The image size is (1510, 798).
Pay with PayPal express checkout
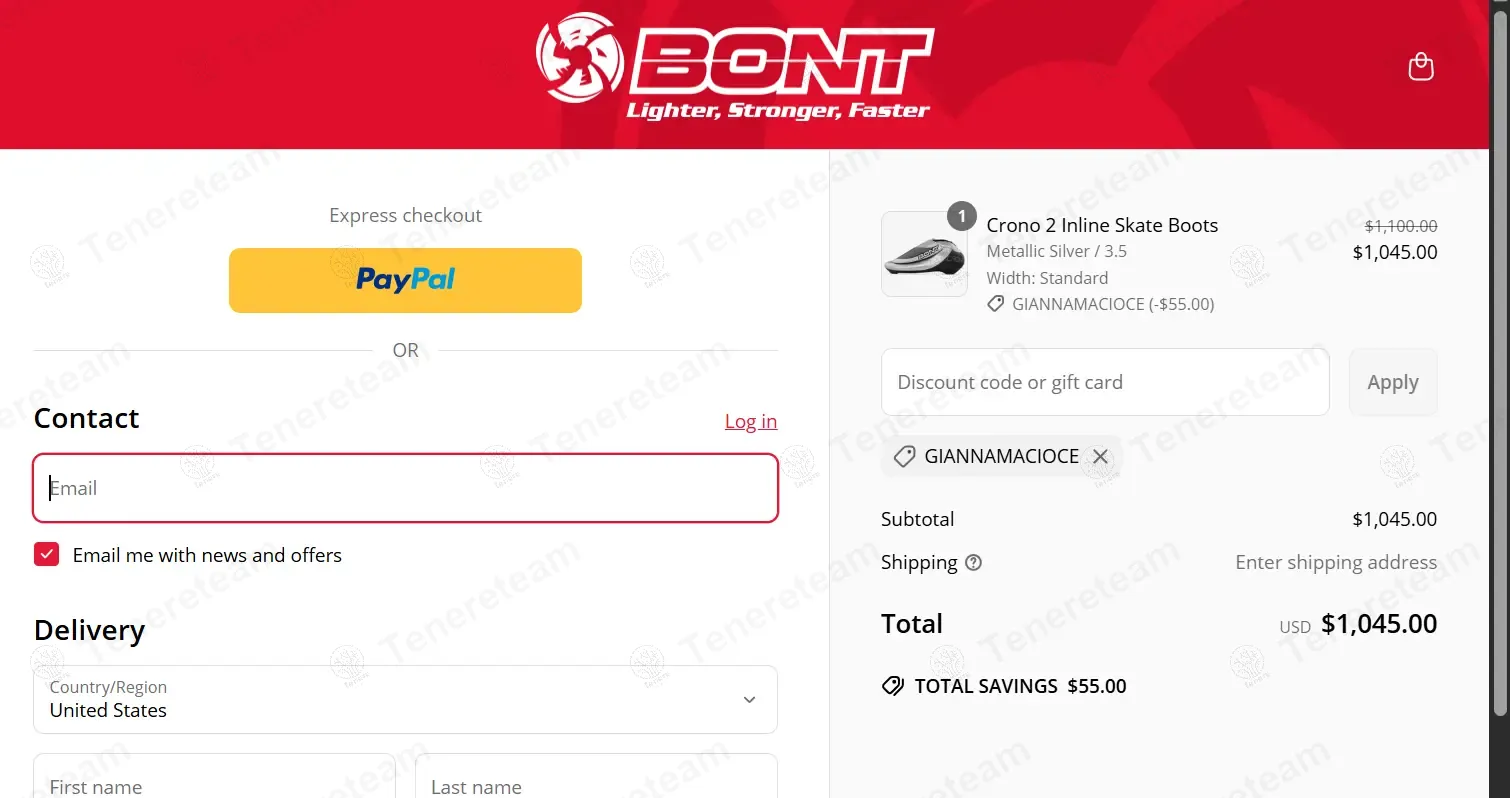pos(405,280)
